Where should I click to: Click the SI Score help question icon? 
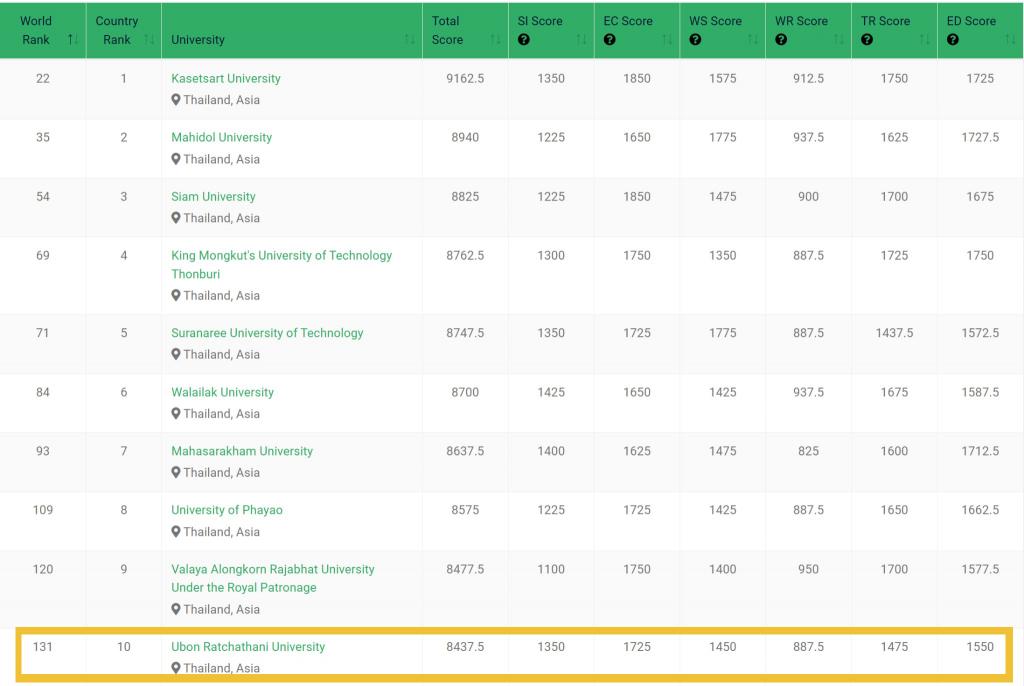point(523,40)
